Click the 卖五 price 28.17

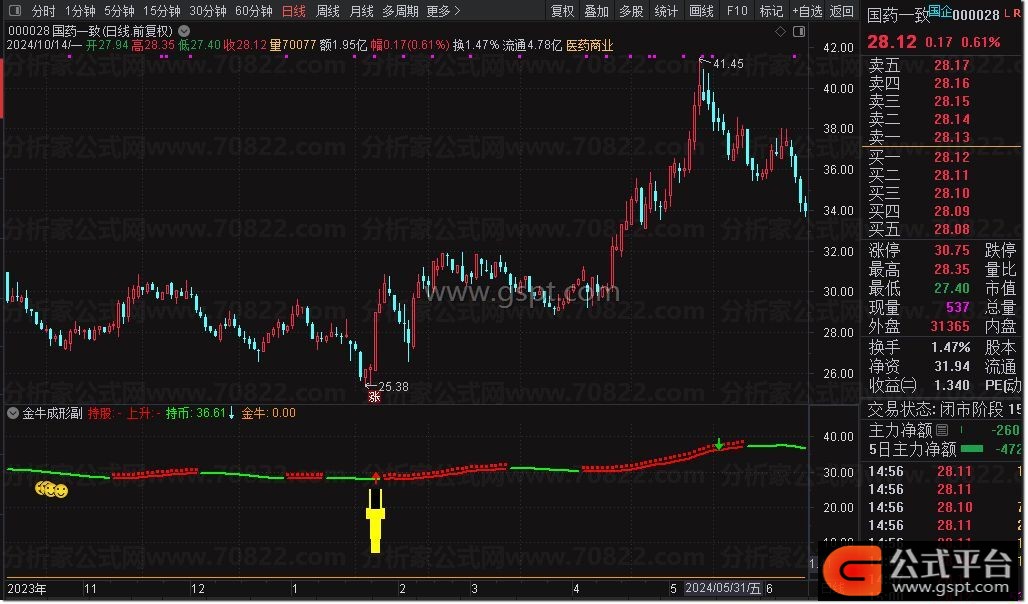951,65
